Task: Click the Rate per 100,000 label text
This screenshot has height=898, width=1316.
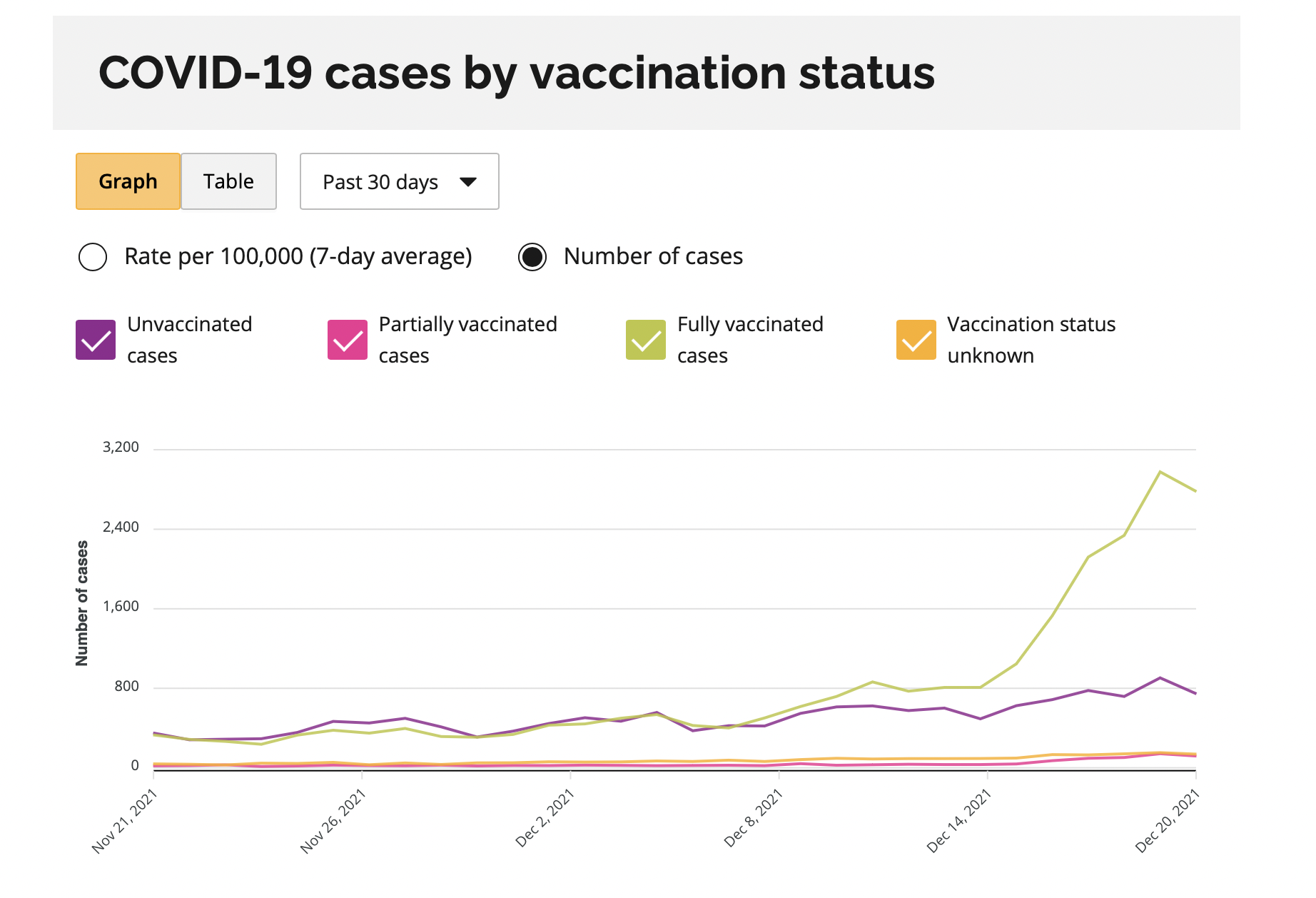Action: [298, 256]
